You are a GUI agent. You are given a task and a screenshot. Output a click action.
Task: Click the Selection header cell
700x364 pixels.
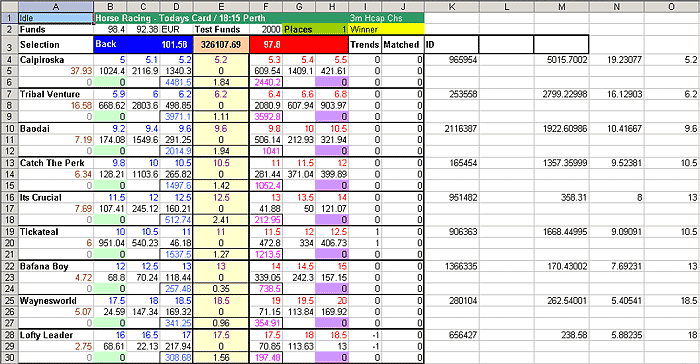coord(56,45)
